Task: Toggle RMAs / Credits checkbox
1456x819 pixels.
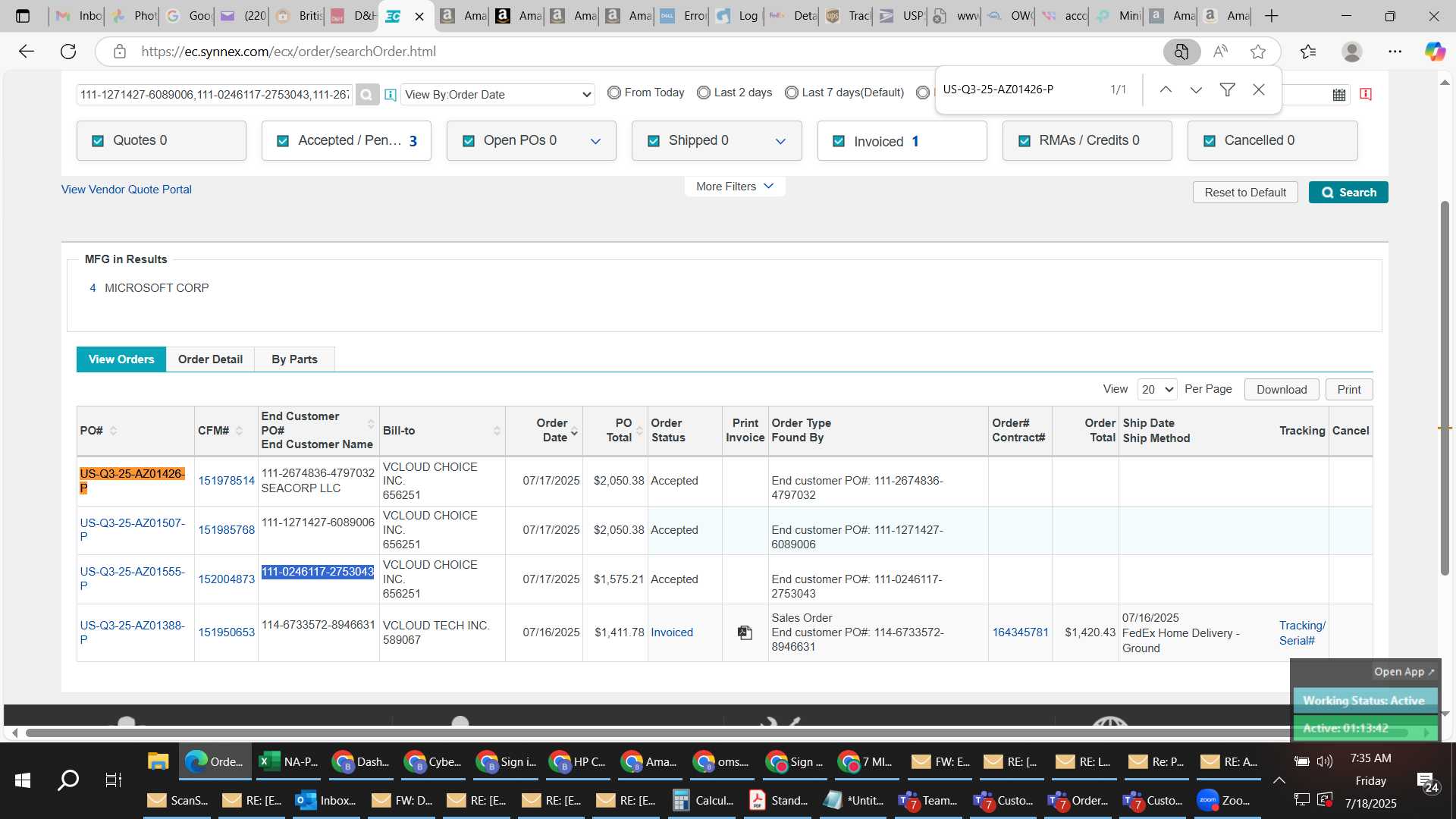Action: (x=1025, y=141)
